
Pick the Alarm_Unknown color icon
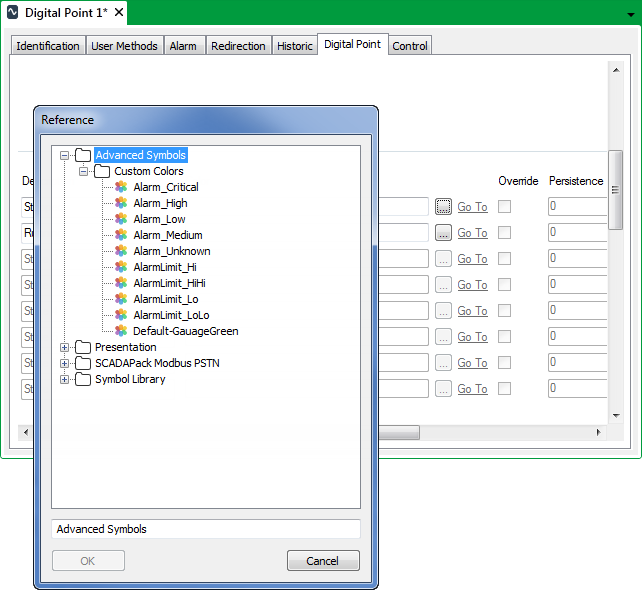(x=121, y=251)
